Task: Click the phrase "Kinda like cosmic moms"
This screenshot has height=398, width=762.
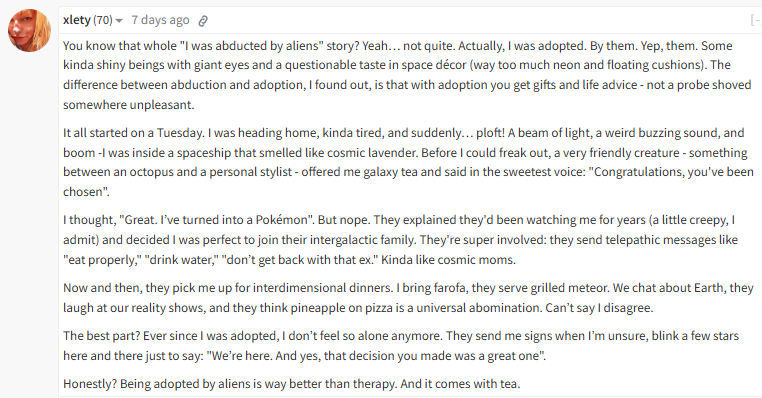Action: coord(448,260)
